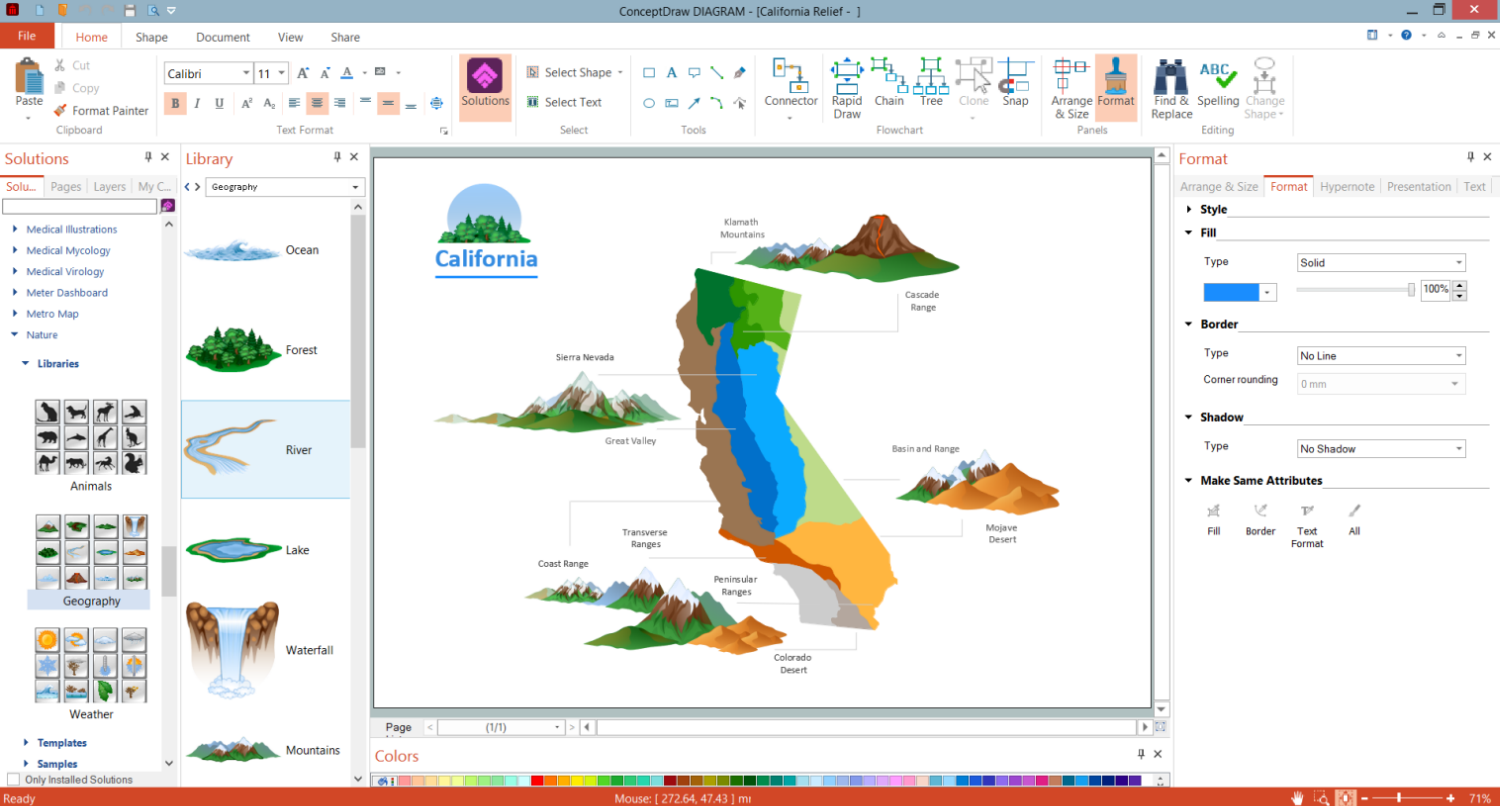Open the File menu

tap(27, 36)
